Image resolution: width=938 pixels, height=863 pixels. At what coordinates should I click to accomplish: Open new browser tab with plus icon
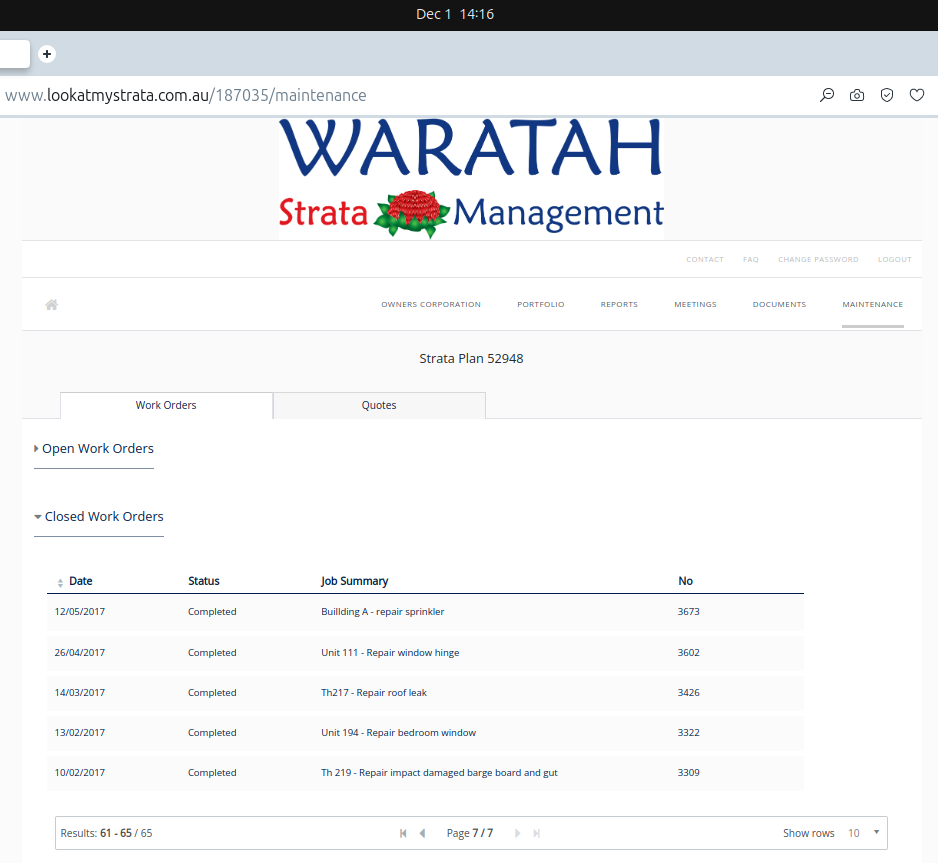(x=47, y=54)
